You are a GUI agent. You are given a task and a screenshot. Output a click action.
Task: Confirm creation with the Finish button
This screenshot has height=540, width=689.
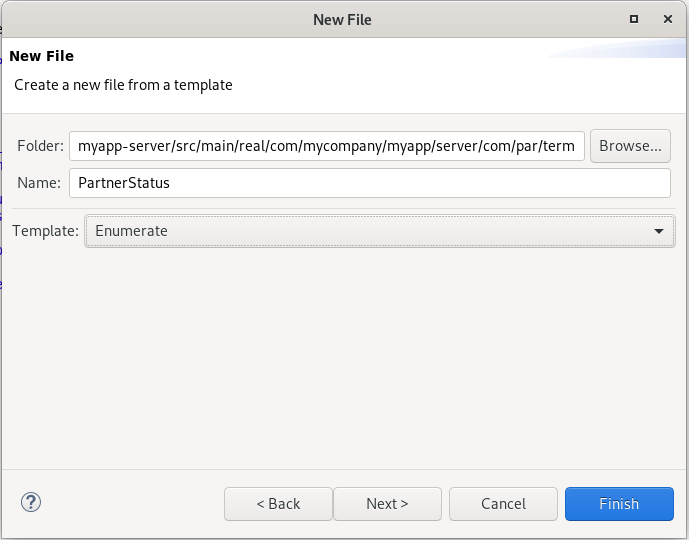tap(619, 504)
